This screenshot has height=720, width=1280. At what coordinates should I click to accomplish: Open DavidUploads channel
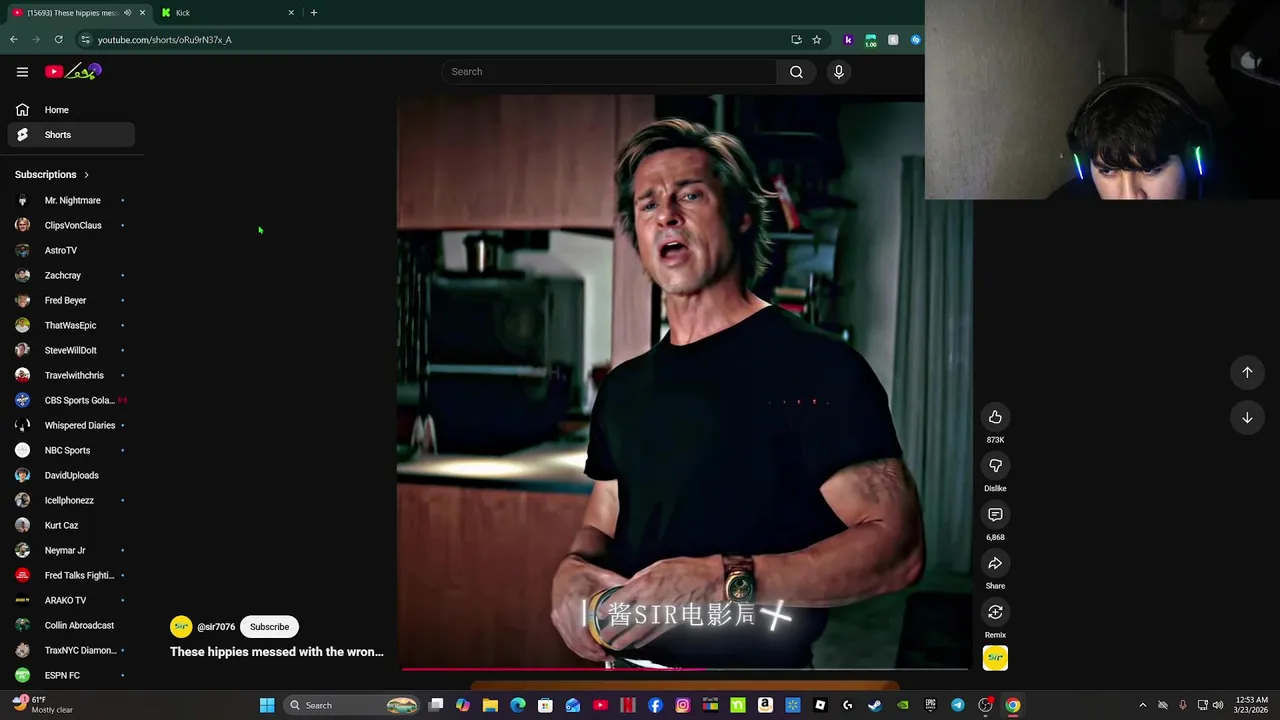[x=71, y=475]
